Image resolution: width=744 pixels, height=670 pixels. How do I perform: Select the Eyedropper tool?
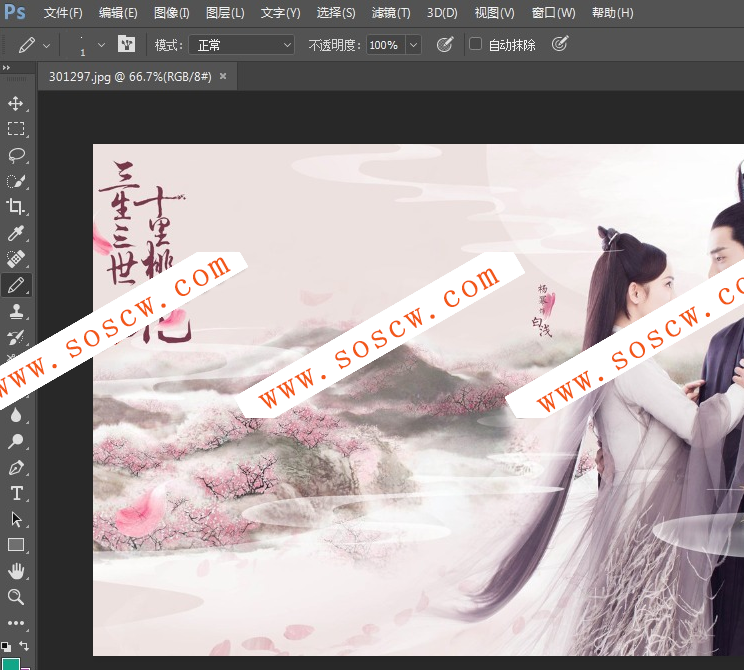[16, 233]
